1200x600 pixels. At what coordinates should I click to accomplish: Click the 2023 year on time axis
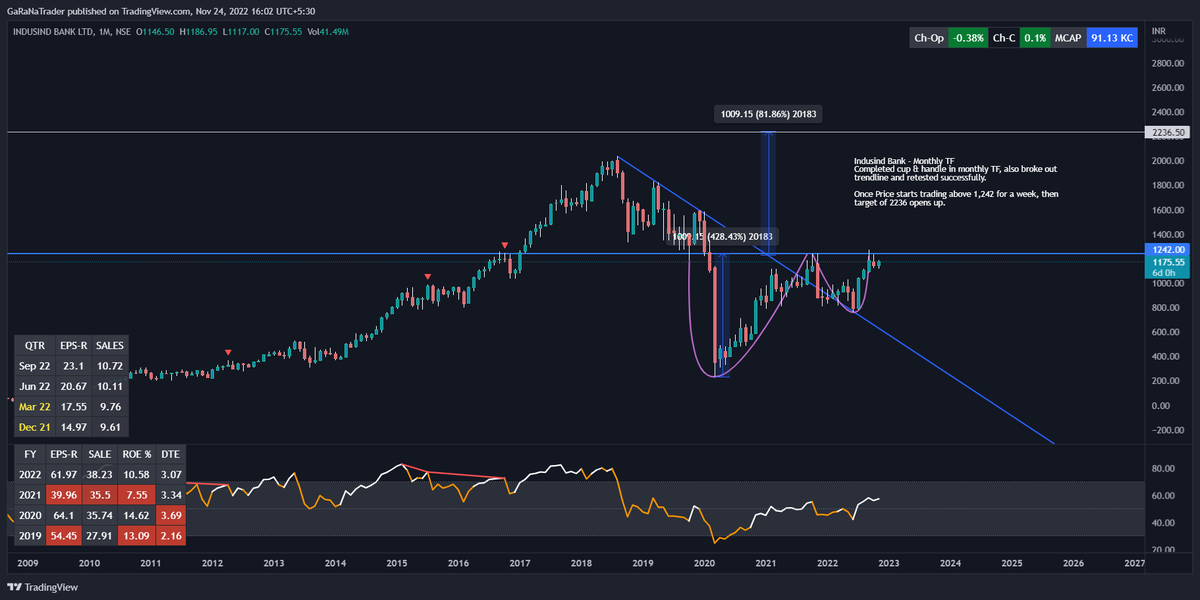click(889, 564)
